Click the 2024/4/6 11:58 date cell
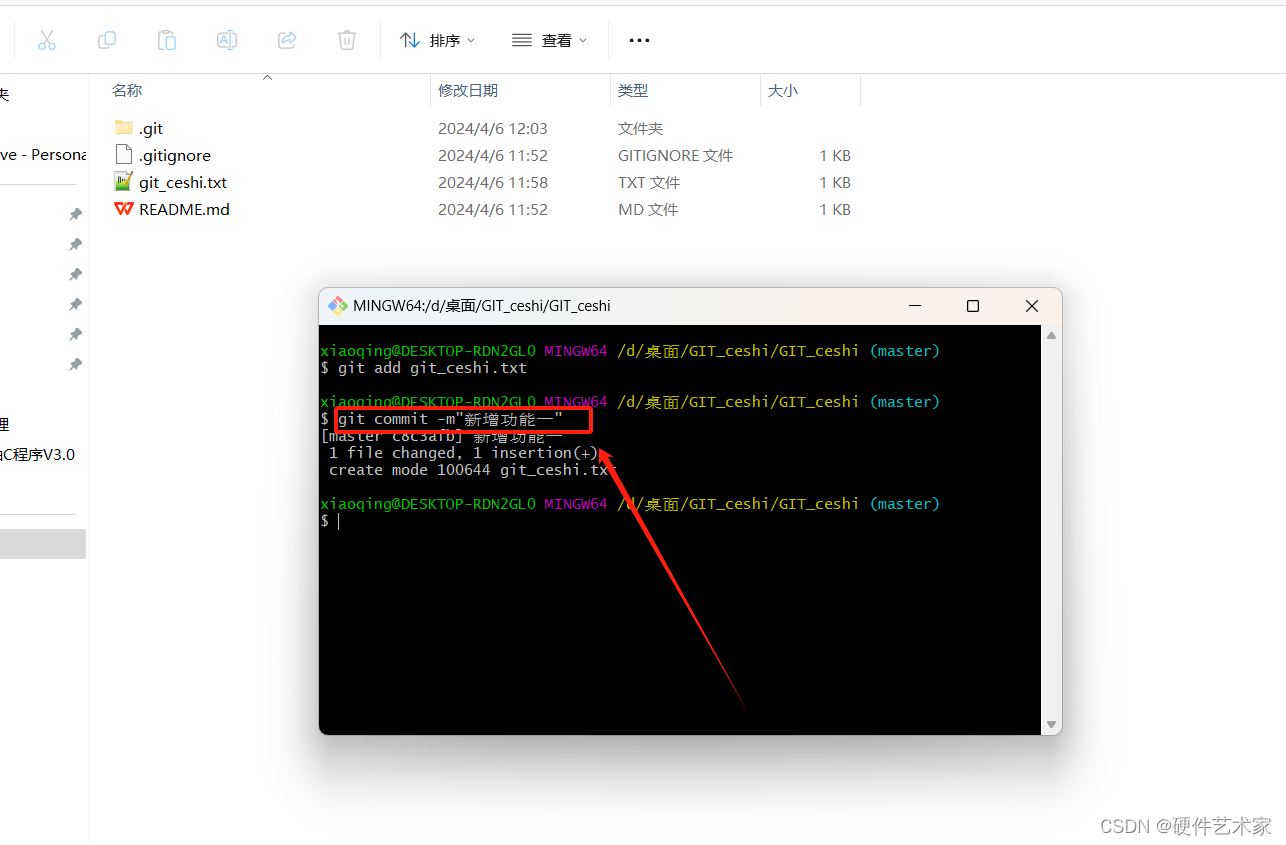 click(x=493, y=182)
